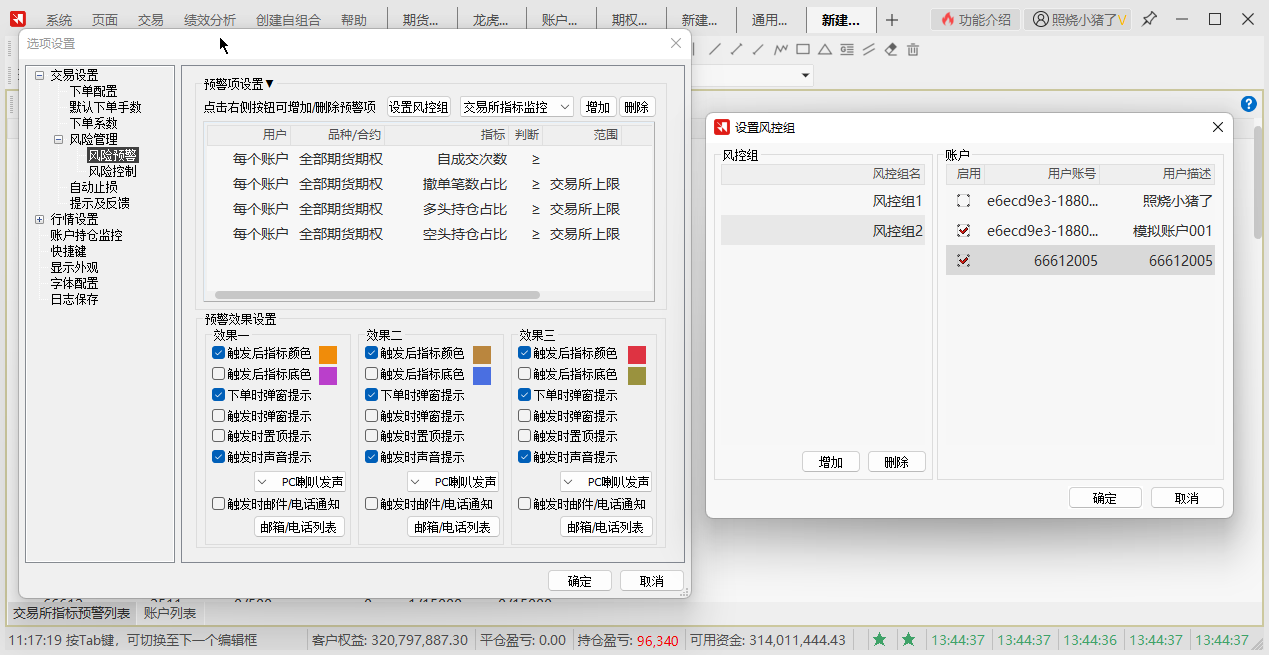Click the 设置风控组 button
Viewport: 1269px width, 655px height.
pos(420,107)
